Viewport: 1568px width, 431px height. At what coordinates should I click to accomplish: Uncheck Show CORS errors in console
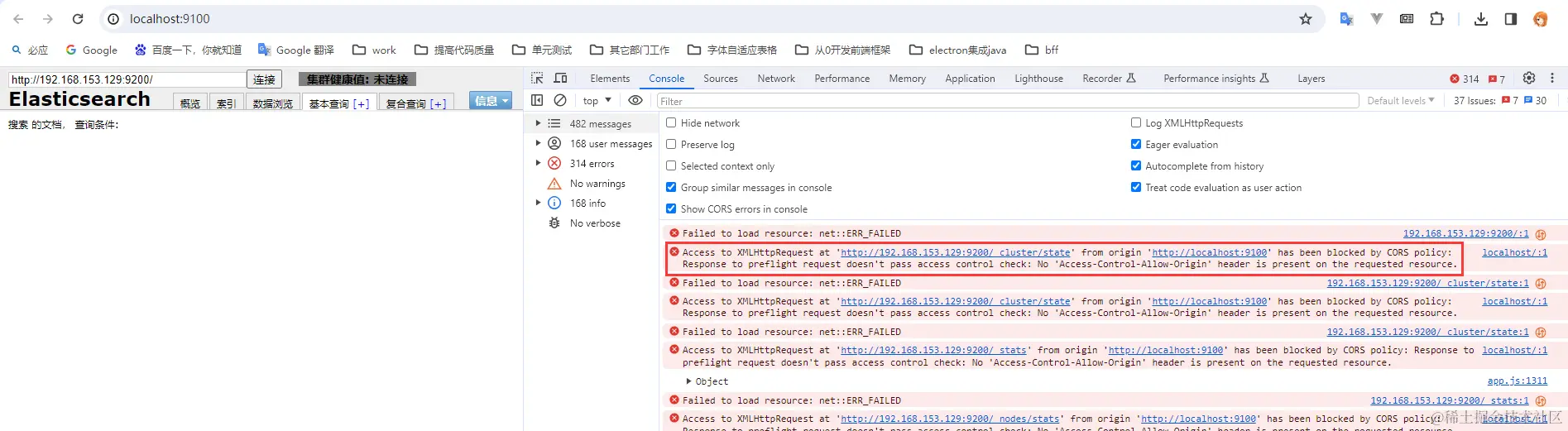pos(671,208)
